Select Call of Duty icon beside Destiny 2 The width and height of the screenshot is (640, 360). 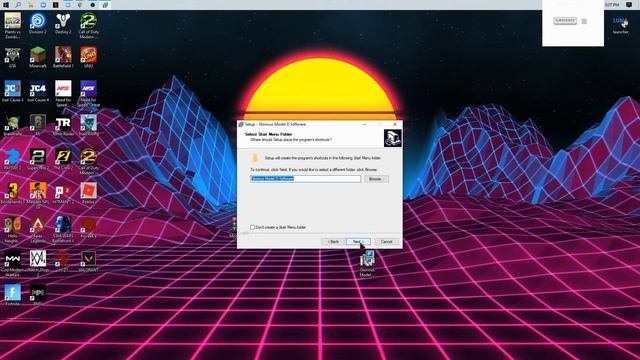click(x=89, y=26)
